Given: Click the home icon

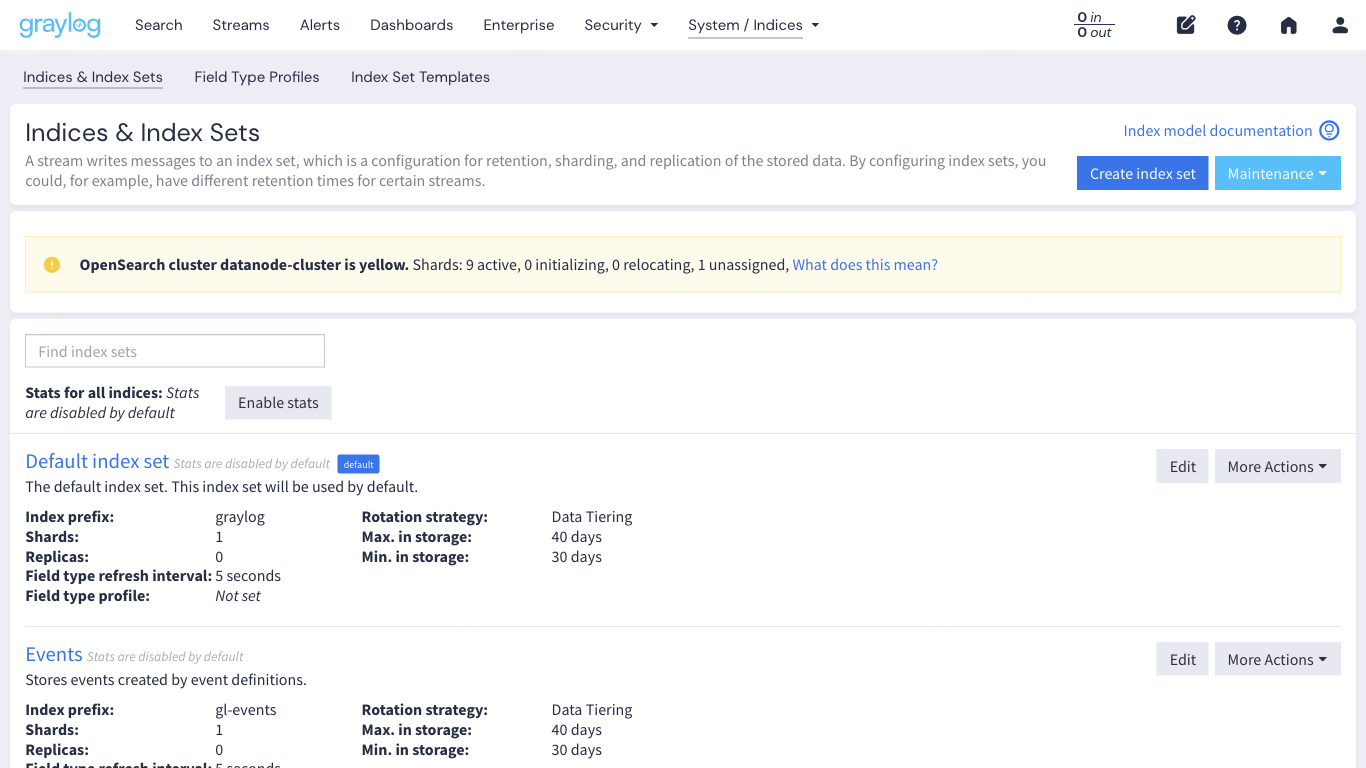Looking at the screenshot, I should click(x=1288, y=25).
